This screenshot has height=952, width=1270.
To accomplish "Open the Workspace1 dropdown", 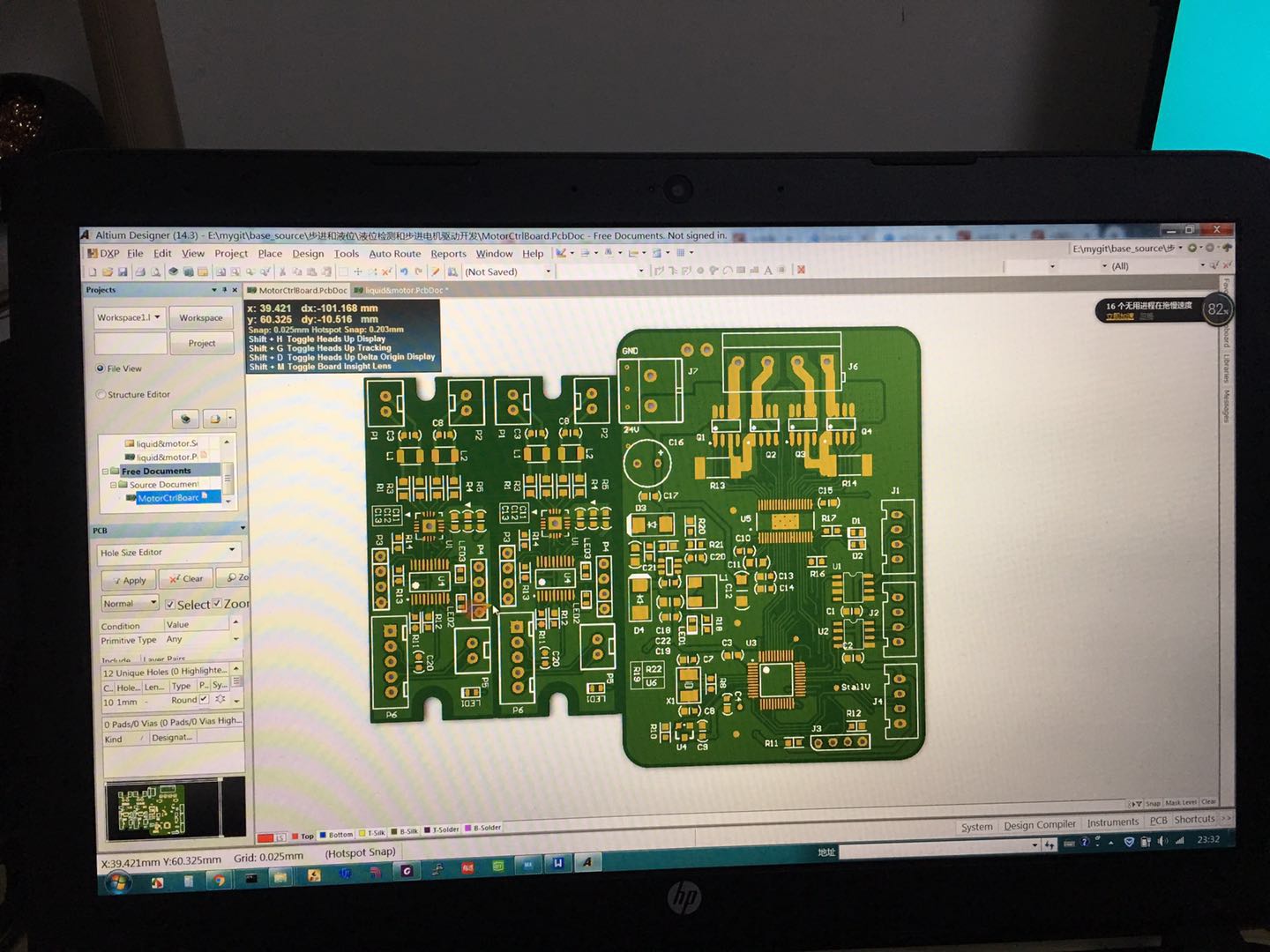I will coord(129,317).
